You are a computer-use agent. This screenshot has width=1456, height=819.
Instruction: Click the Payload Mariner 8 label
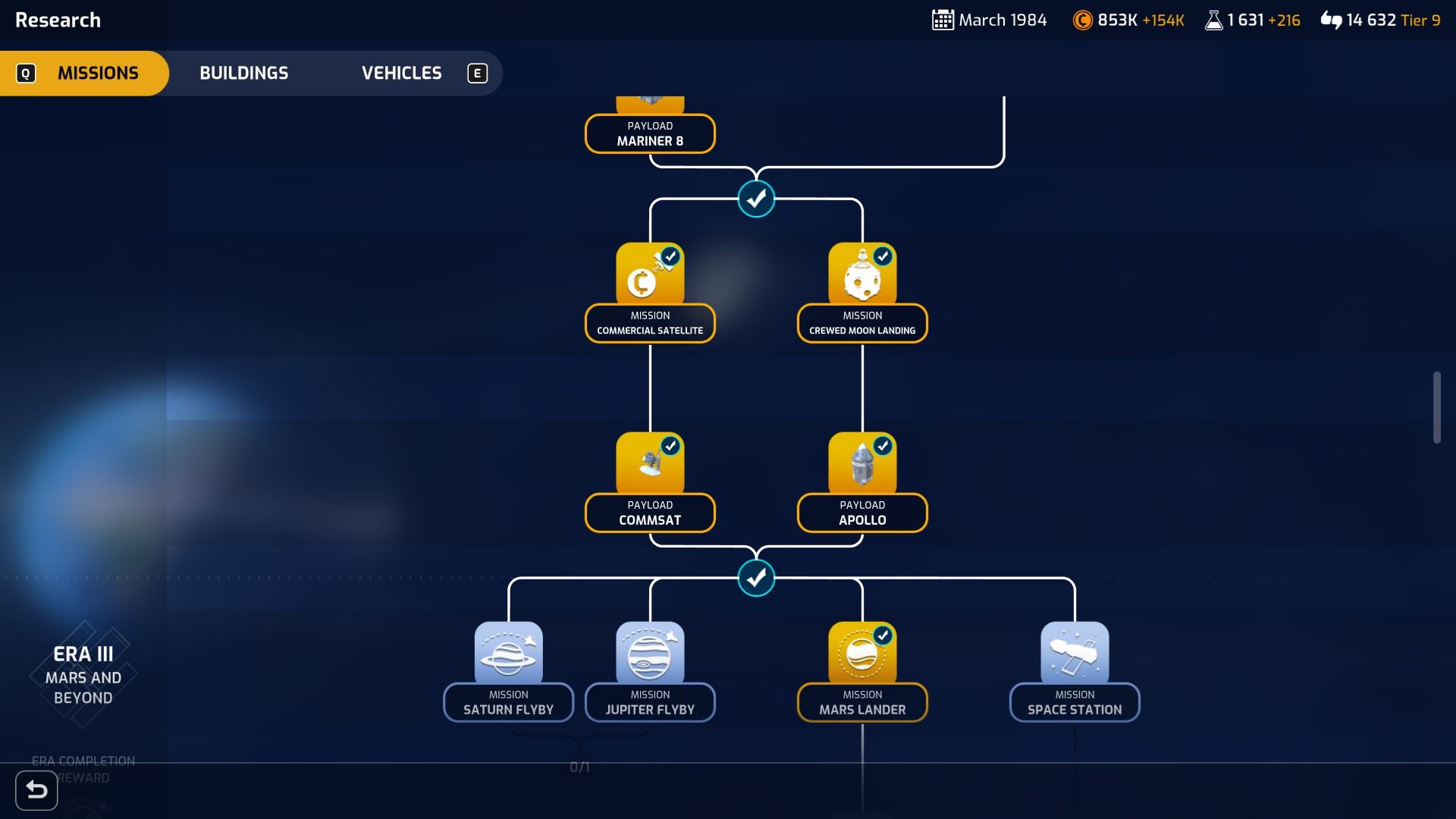point(650,133)
